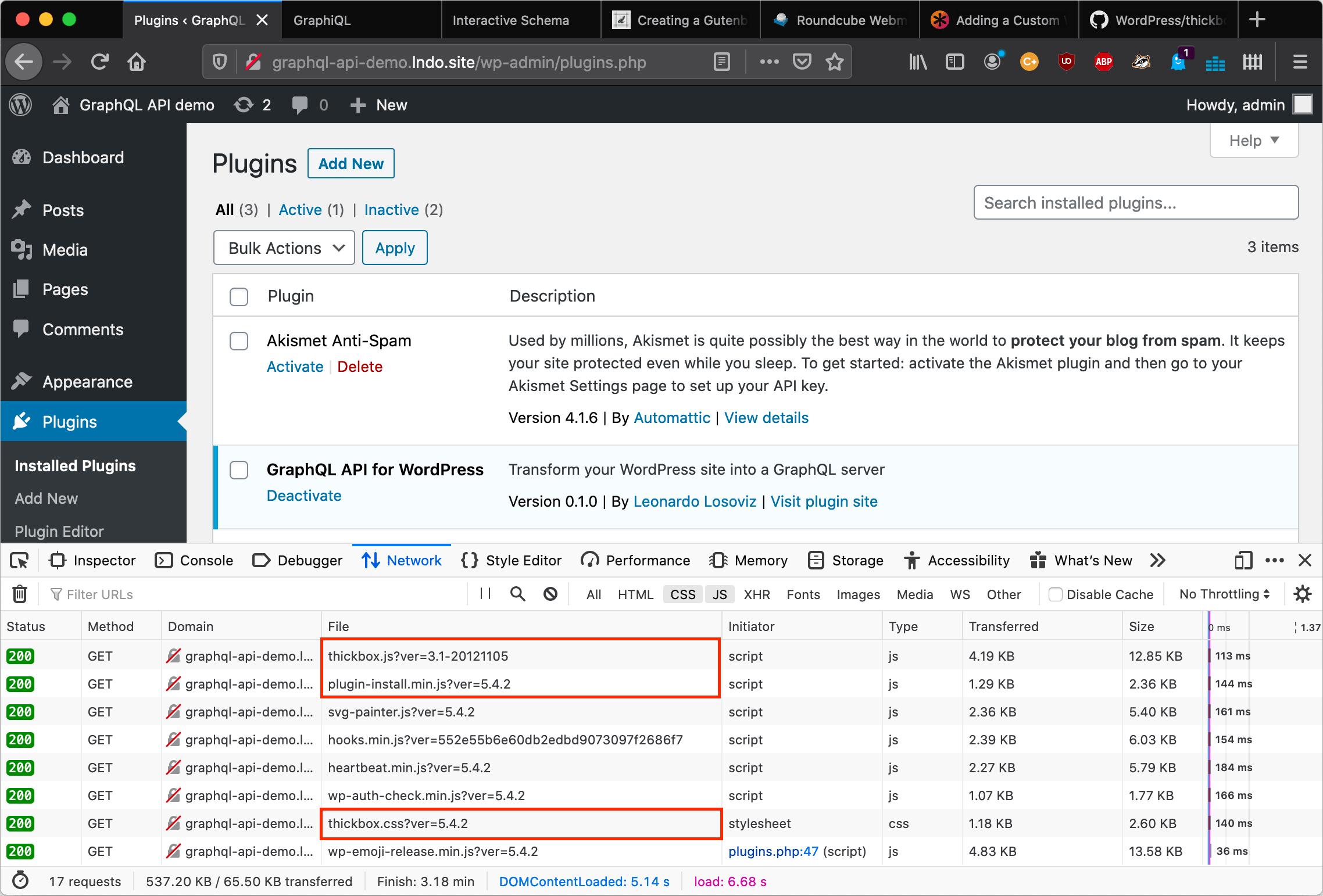This screenshot has width=1323, height=896.
Task: Open Firefox library icon
Action: (918, 62)
